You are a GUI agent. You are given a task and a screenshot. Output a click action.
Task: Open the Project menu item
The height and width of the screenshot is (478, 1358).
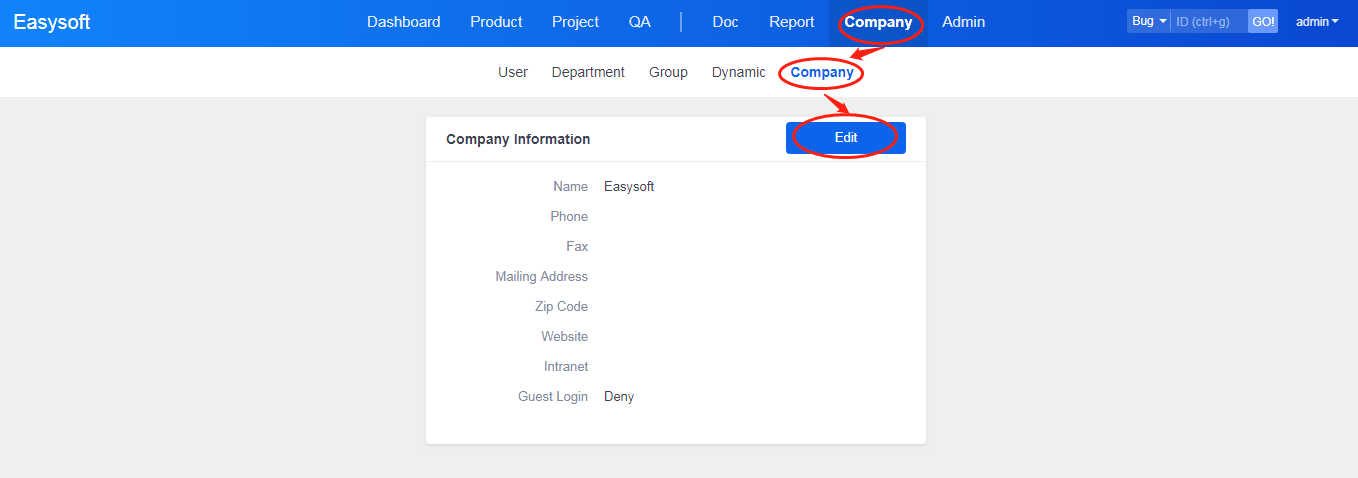(x=575, y=22)
